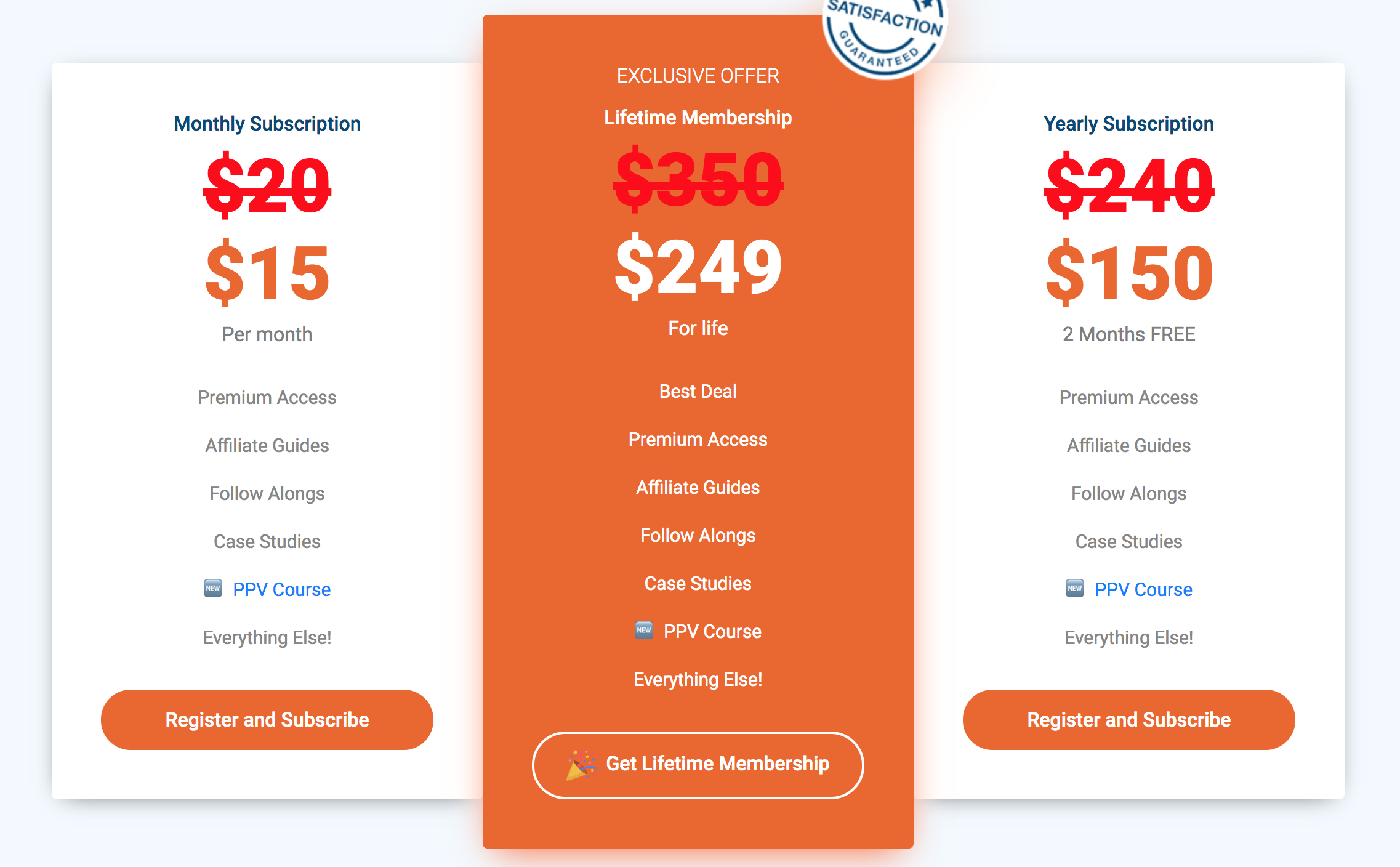Register and Subscribe to Monthly plan
This screenshot has width=1400, height=867.
(x=267, y=720)
